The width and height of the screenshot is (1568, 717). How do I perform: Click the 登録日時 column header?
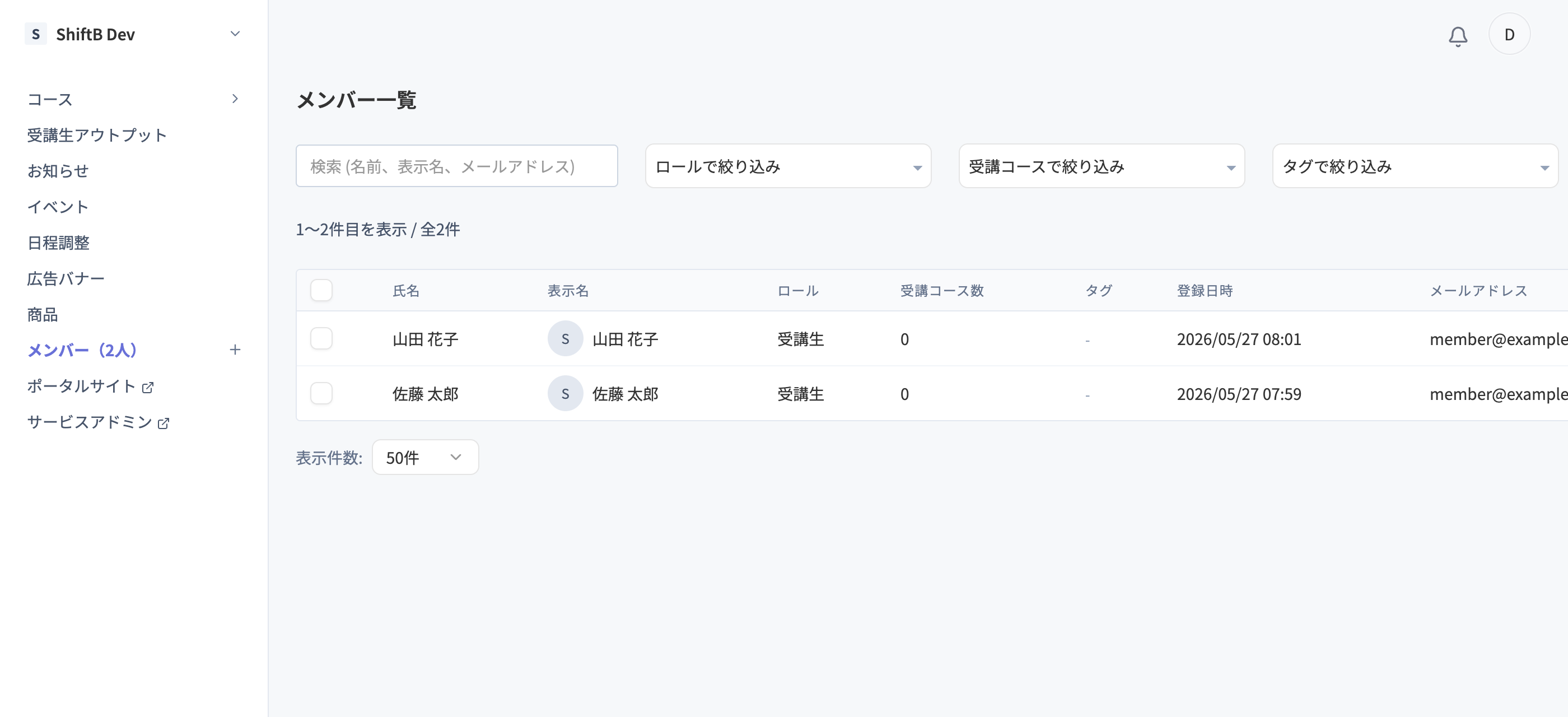point(1205,291)
